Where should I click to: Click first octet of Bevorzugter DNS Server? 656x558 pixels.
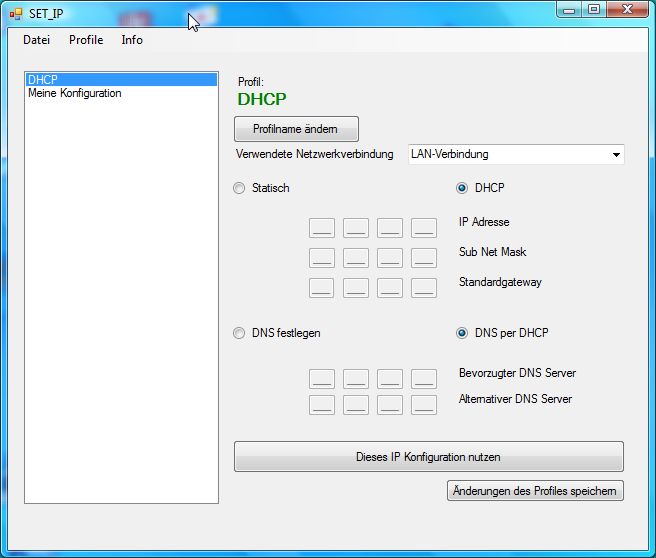click(322, 379)
